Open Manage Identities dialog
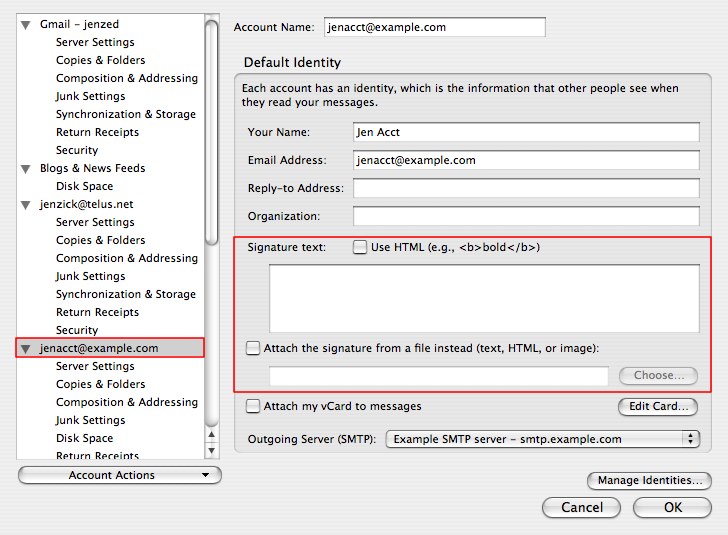 point(649,481)
